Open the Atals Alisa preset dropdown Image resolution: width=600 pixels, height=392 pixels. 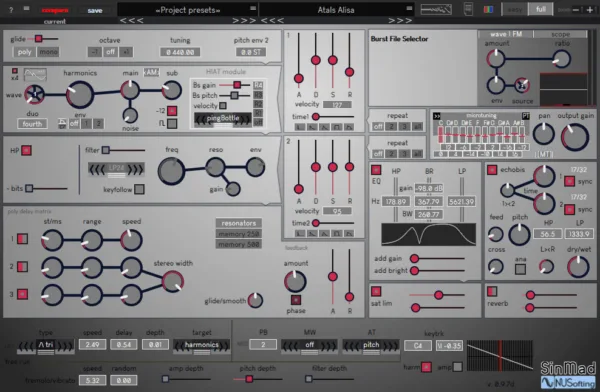[x=336, y=10]
